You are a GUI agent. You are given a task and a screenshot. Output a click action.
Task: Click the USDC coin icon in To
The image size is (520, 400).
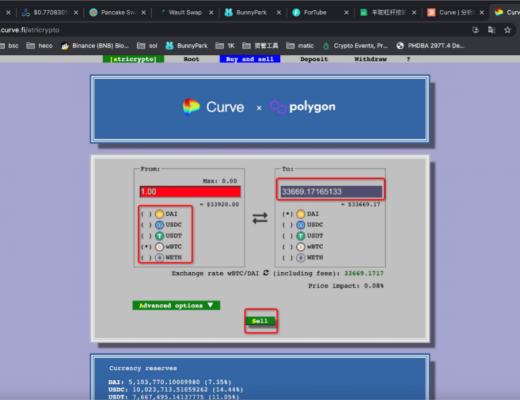tap(301, 225)
